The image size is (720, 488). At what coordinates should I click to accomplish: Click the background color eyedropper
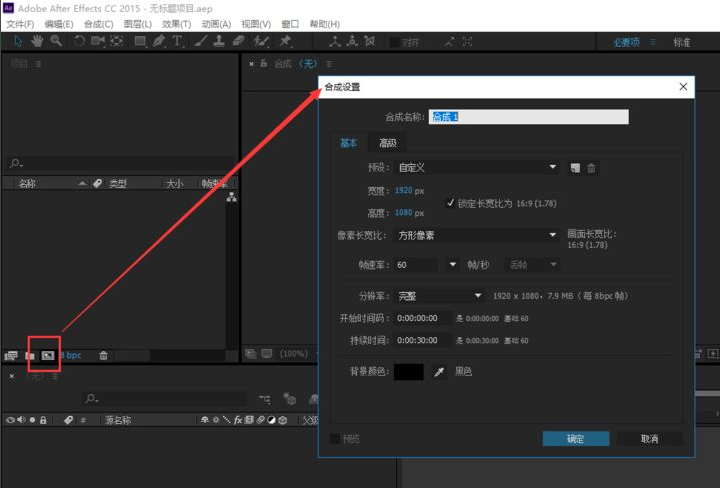[439, 371]
